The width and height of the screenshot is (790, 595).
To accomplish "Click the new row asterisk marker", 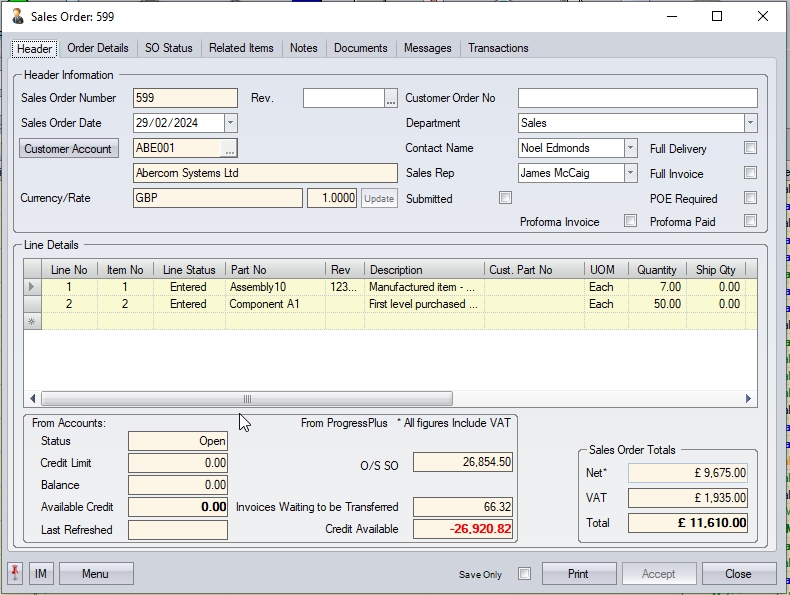I will click(x=32, y=321).
